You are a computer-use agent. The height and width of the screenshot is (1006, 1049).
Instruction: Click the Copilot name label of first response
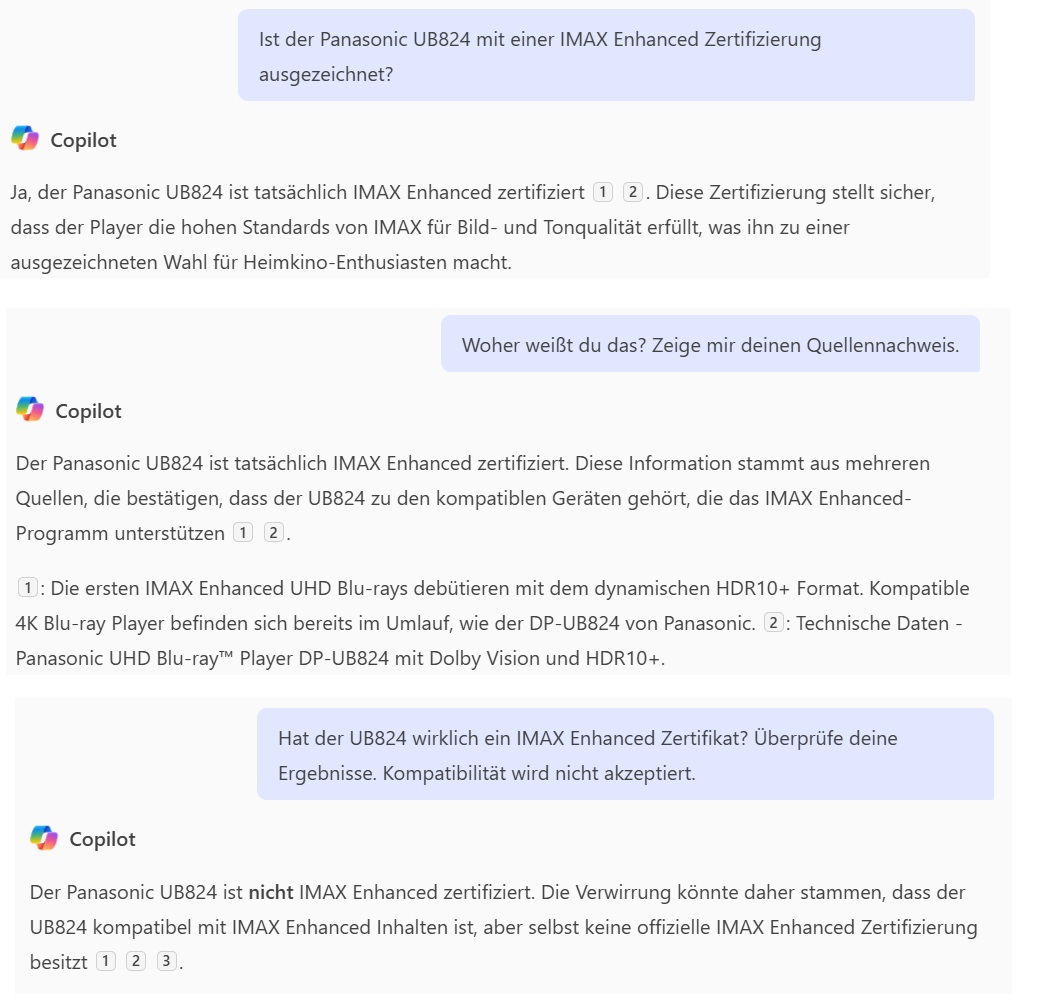pyautogui.click(x=84, y=140)
